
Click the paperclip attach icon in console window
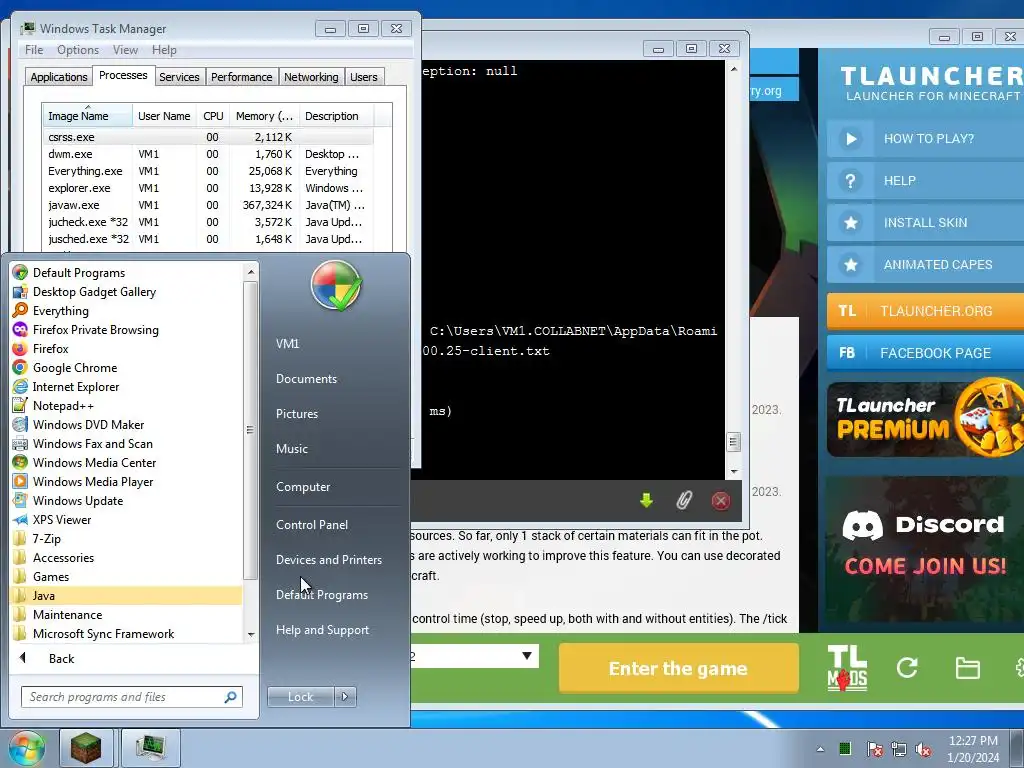pos(683,501)
